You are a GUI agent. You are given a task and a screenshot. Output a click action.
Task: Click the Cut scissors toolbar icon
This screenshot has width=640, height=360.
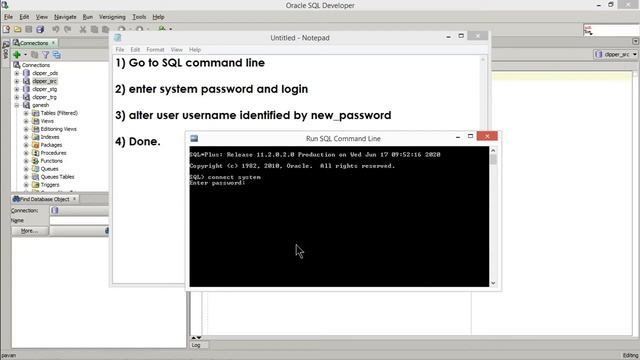pos(83,29)
